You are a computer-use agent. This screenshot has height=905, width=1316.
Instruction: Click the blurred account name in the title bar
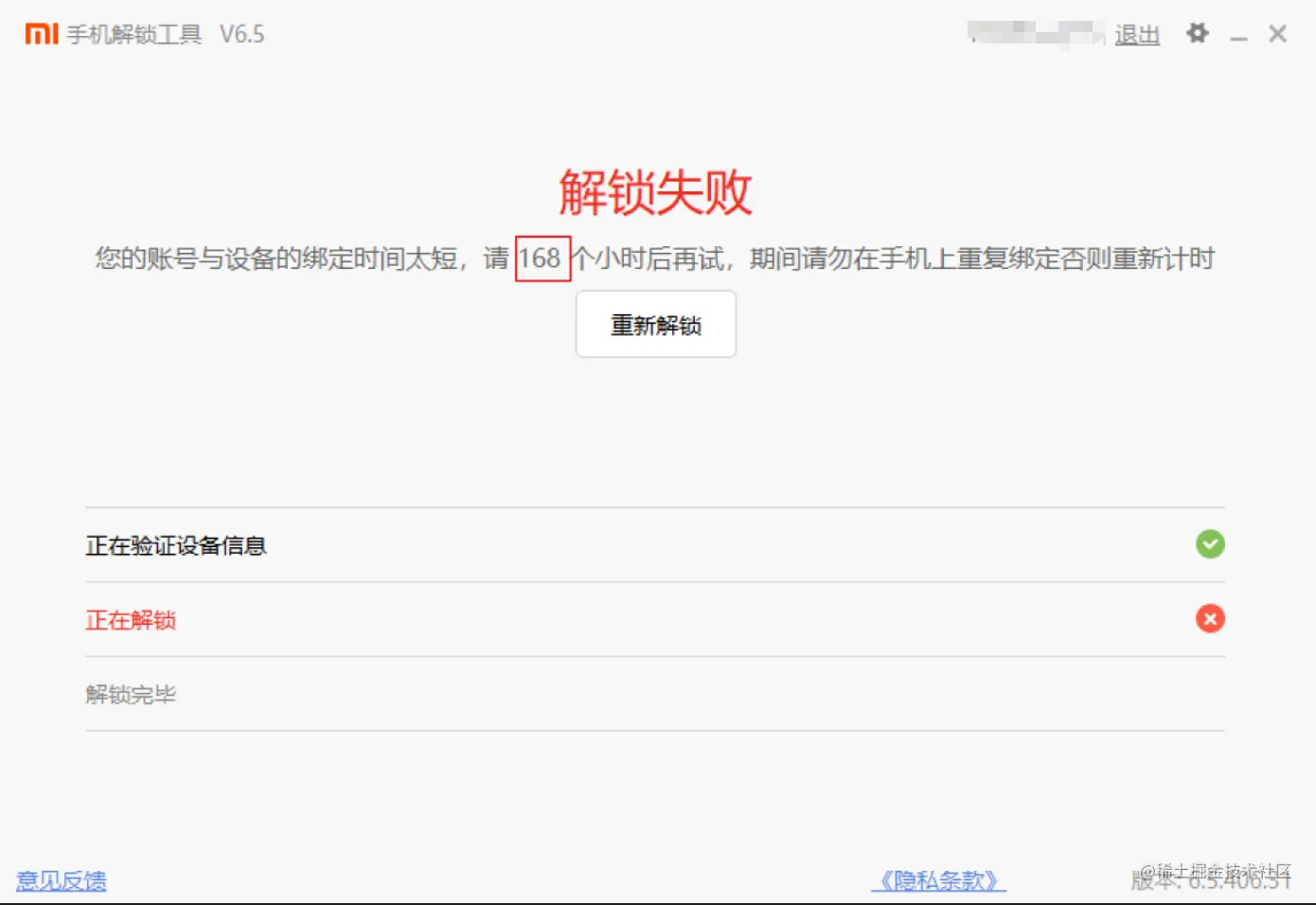pyautogui.click(x=1036, y=33)
